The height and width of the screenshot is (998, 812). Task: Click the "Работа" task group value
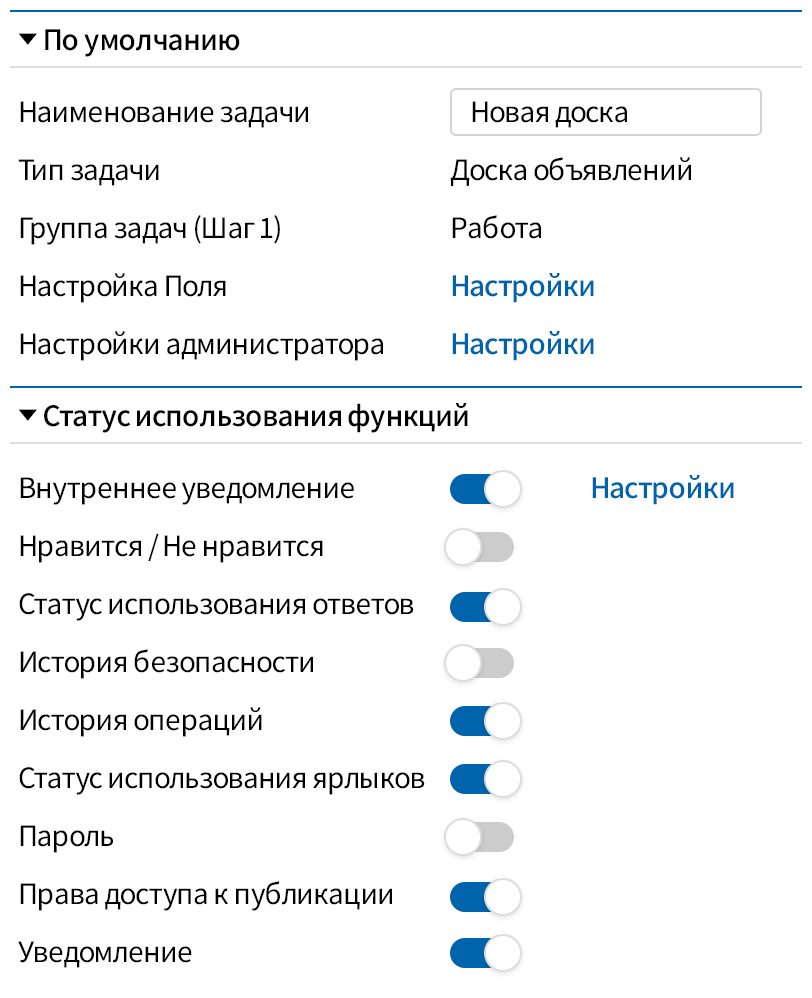click(x=496, y=229)
